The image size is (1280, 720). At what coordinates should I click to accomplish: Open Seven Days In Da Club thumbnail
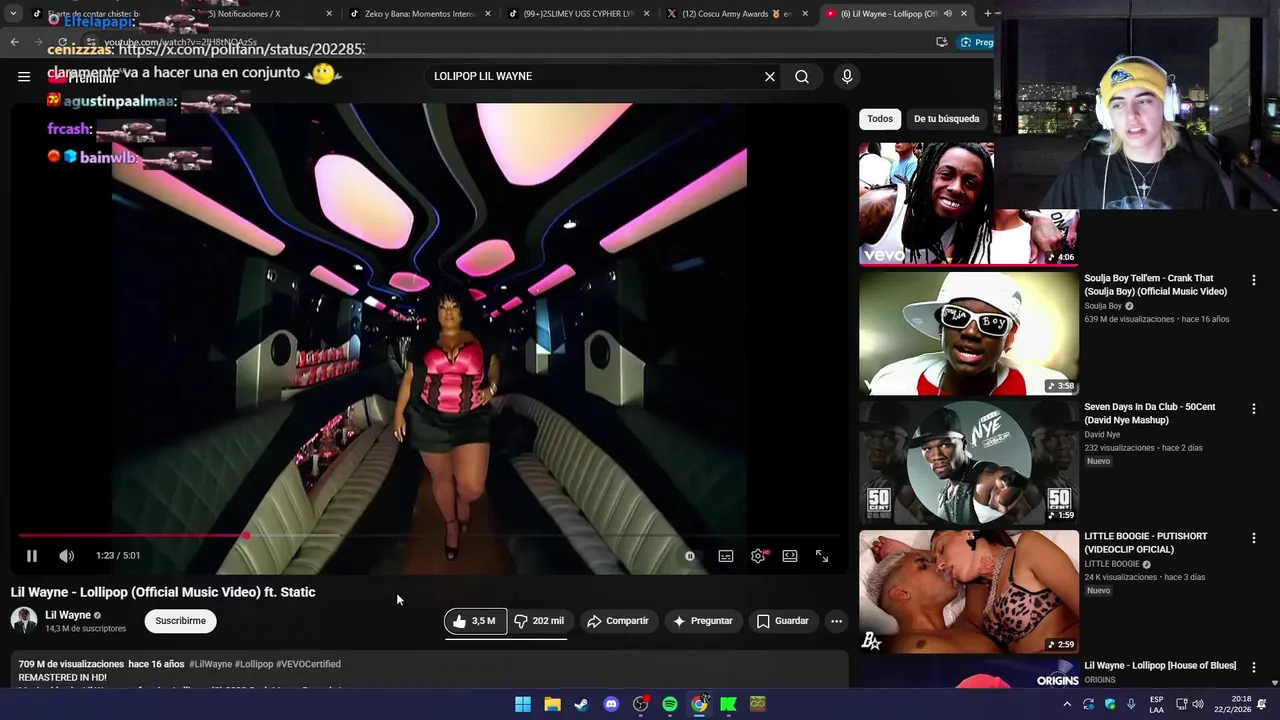(x=969, y=462)
